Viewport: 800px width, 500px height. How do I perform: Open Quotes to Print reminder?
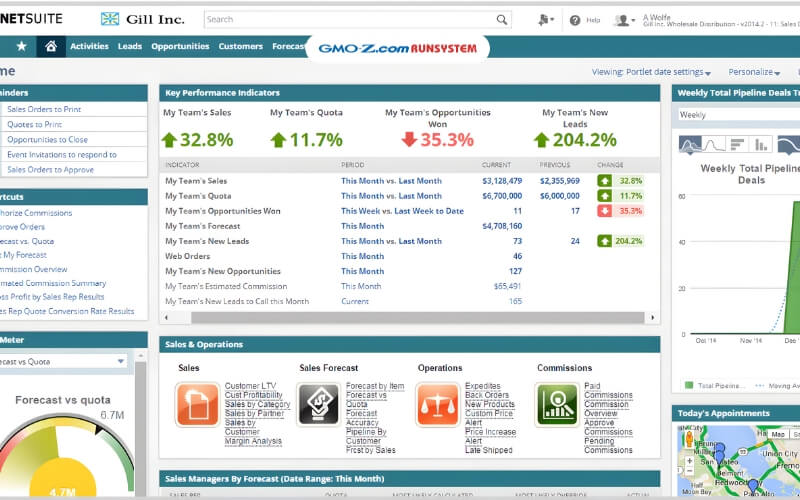34,124
